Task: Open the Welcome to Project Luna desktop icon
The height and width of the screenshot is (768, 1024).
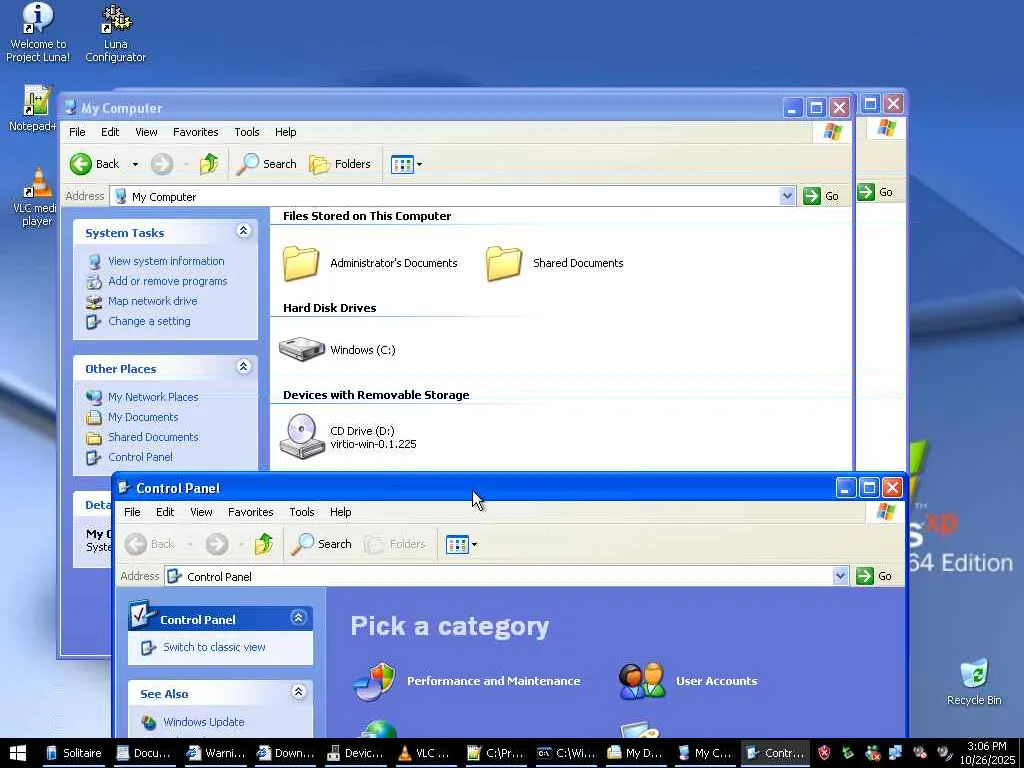Action: pos(38,33)
